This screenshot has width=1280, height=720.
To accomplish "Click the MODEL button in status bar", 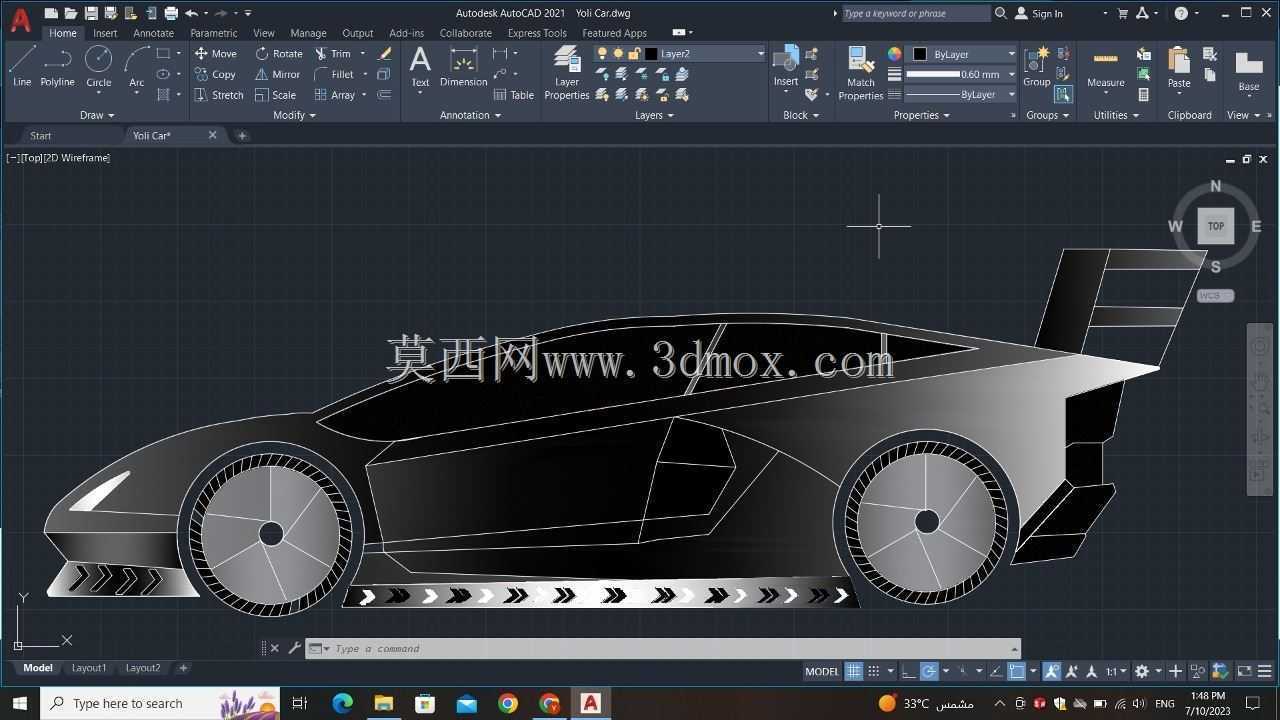I will (822, 671).
